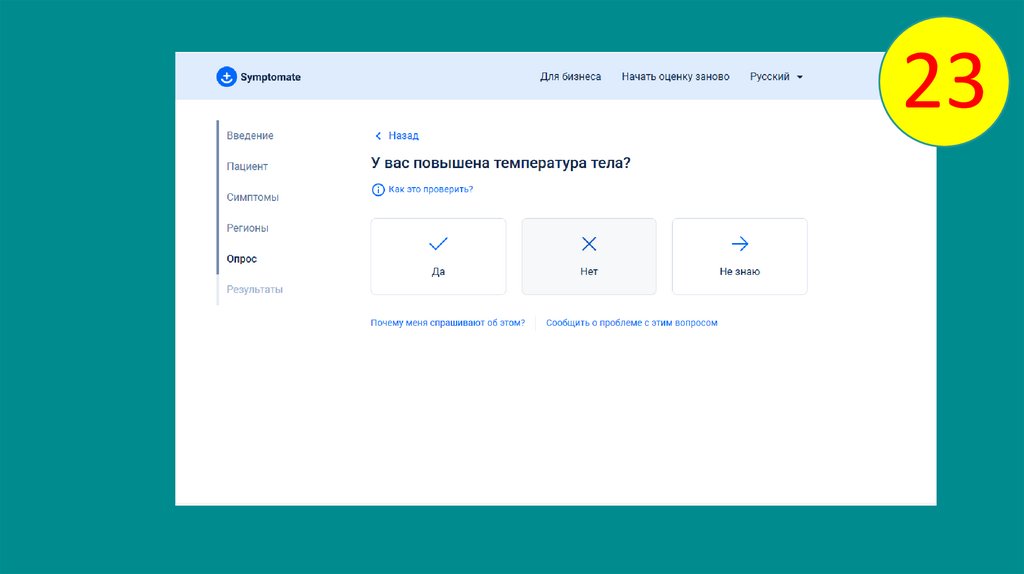Click the info icon beside 'Как это проверить?'
The height and width of the screenshot is (574, 1024).
click(x=377, y=189)
